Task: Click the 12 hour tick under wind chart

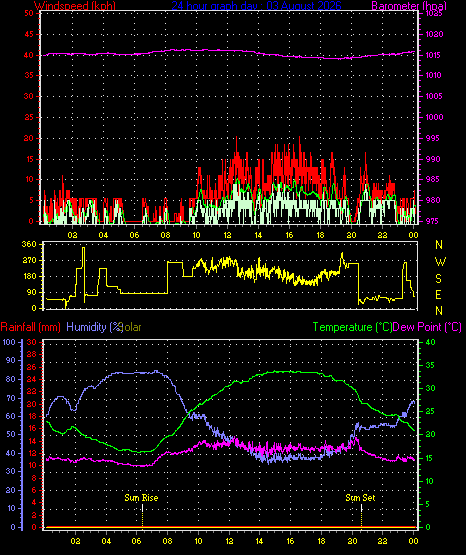Action: click(x=227, y=235)
